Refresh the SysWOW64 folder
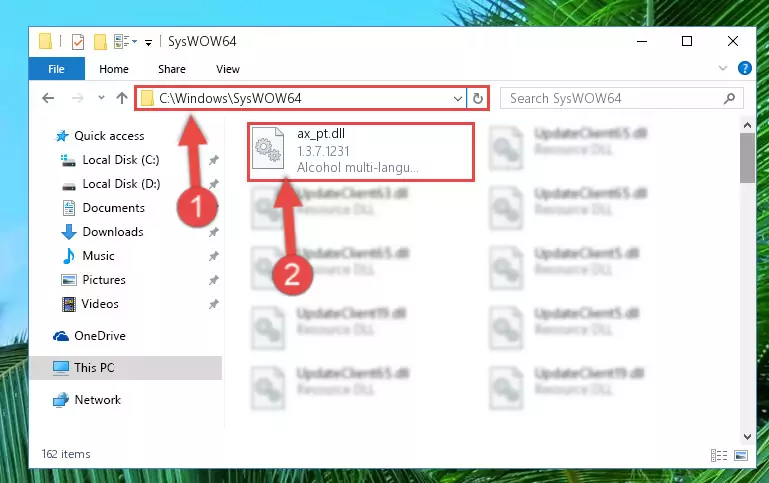The width and height of the screenshot is (769, 483). [x=478, y=99]
